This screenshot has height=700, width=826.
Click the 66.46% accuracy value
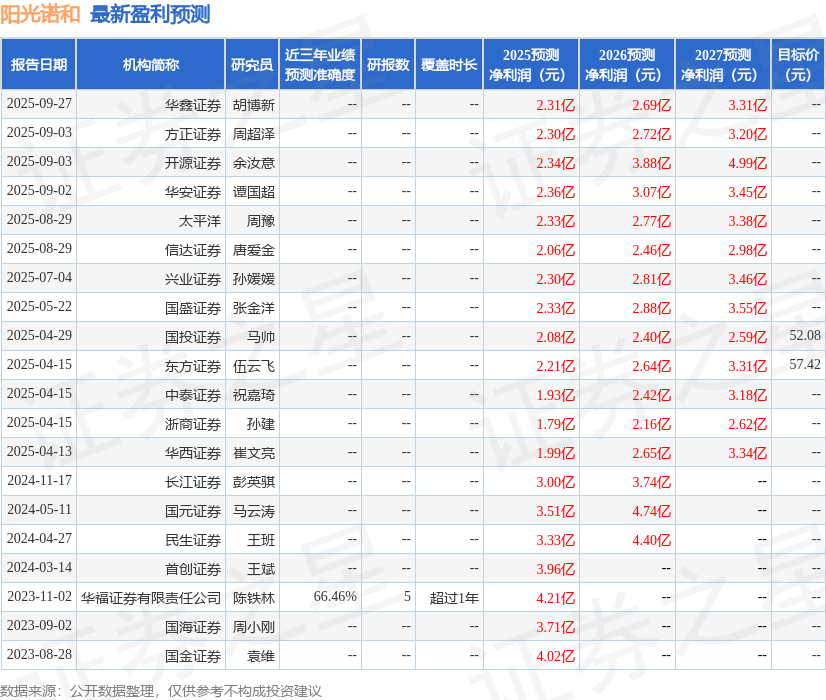pos(335,596)
